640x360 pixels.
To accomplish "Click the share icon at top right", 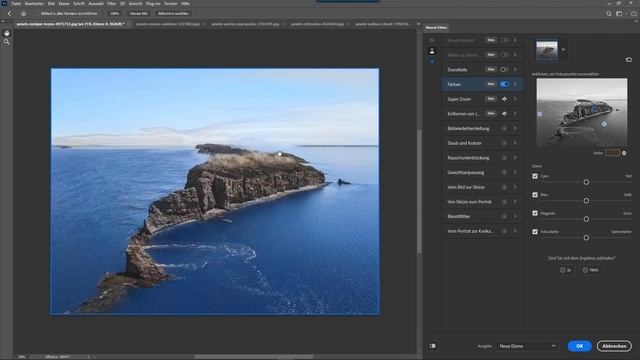I will [x=633, y=13].
